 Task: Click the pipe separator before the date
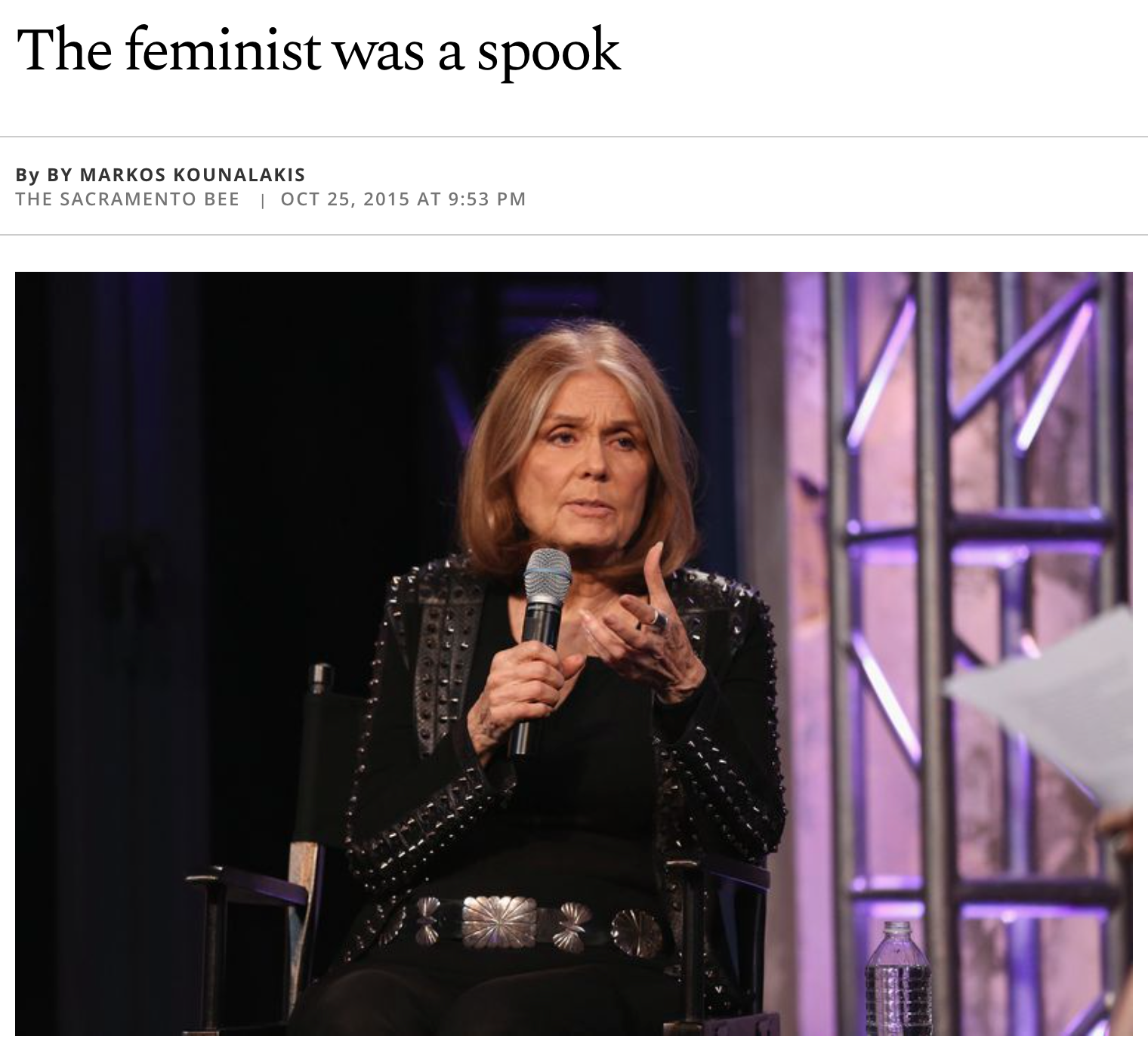tap(260, 200)
